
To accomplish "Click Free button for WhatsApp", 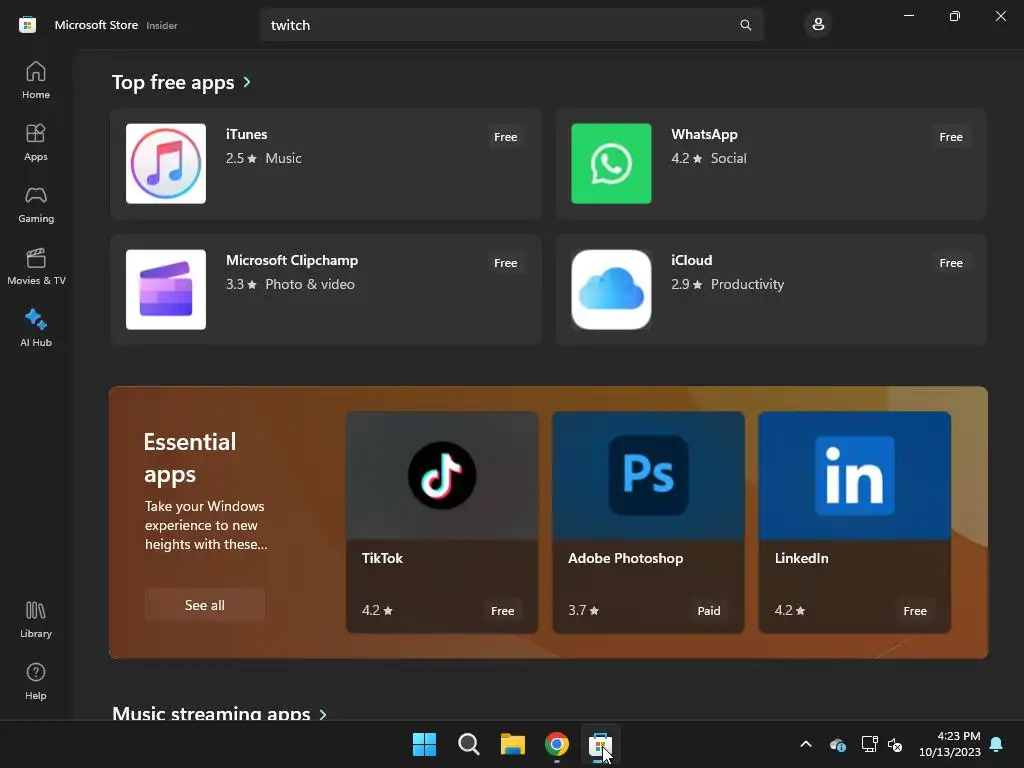I will point(951,137).
